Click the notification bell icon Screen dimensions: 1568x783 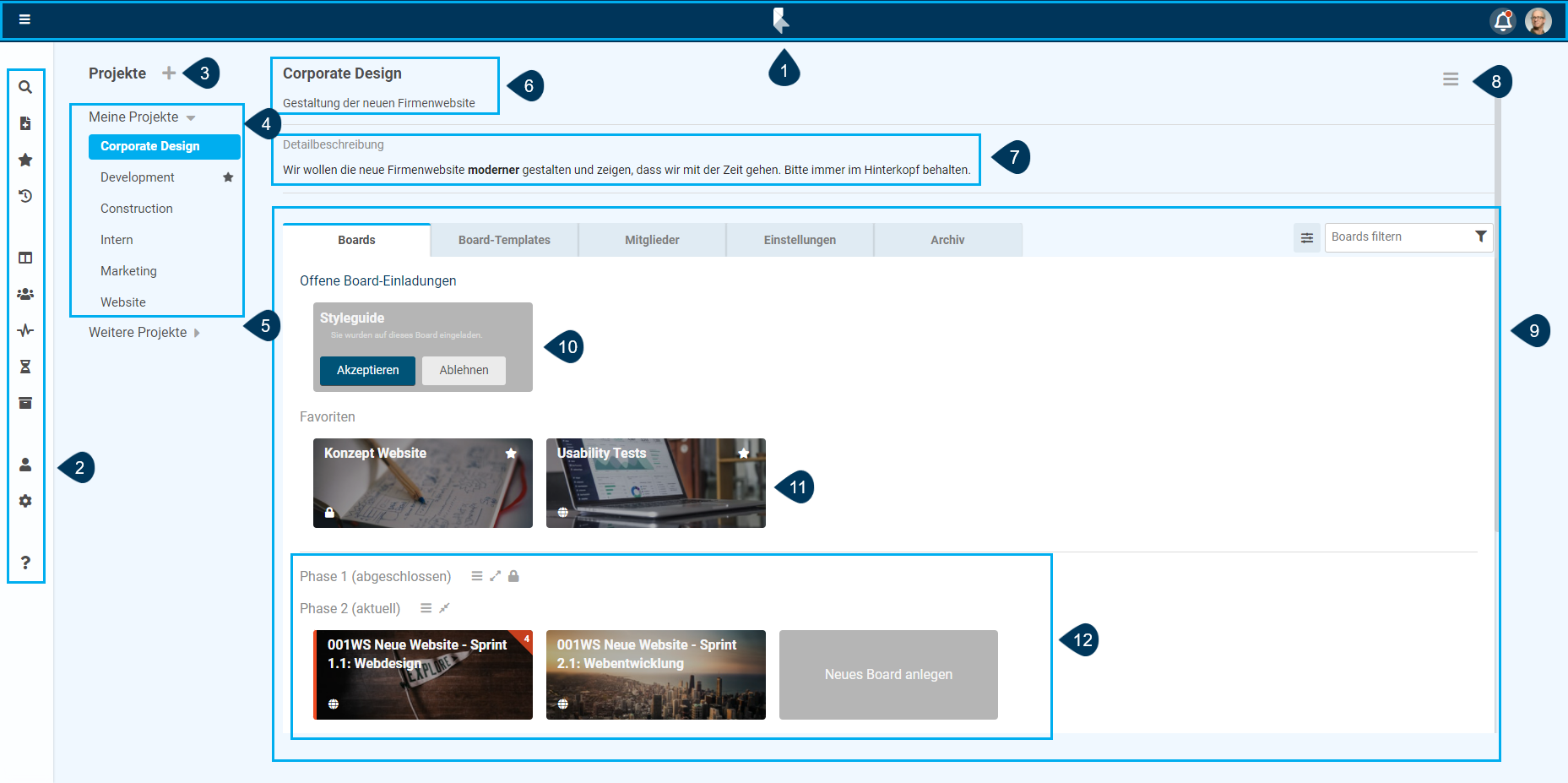(x=1502, y=20)
